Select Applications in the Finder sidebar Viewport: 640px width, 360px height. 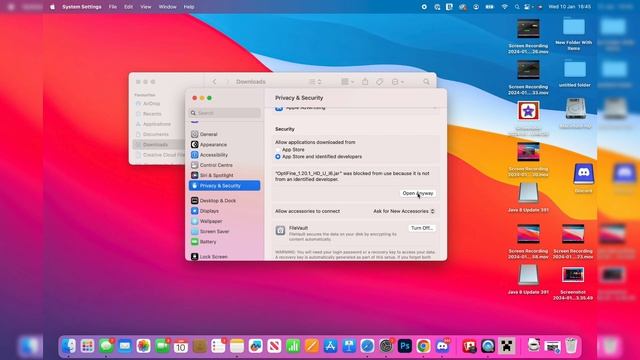pos(158,124)
